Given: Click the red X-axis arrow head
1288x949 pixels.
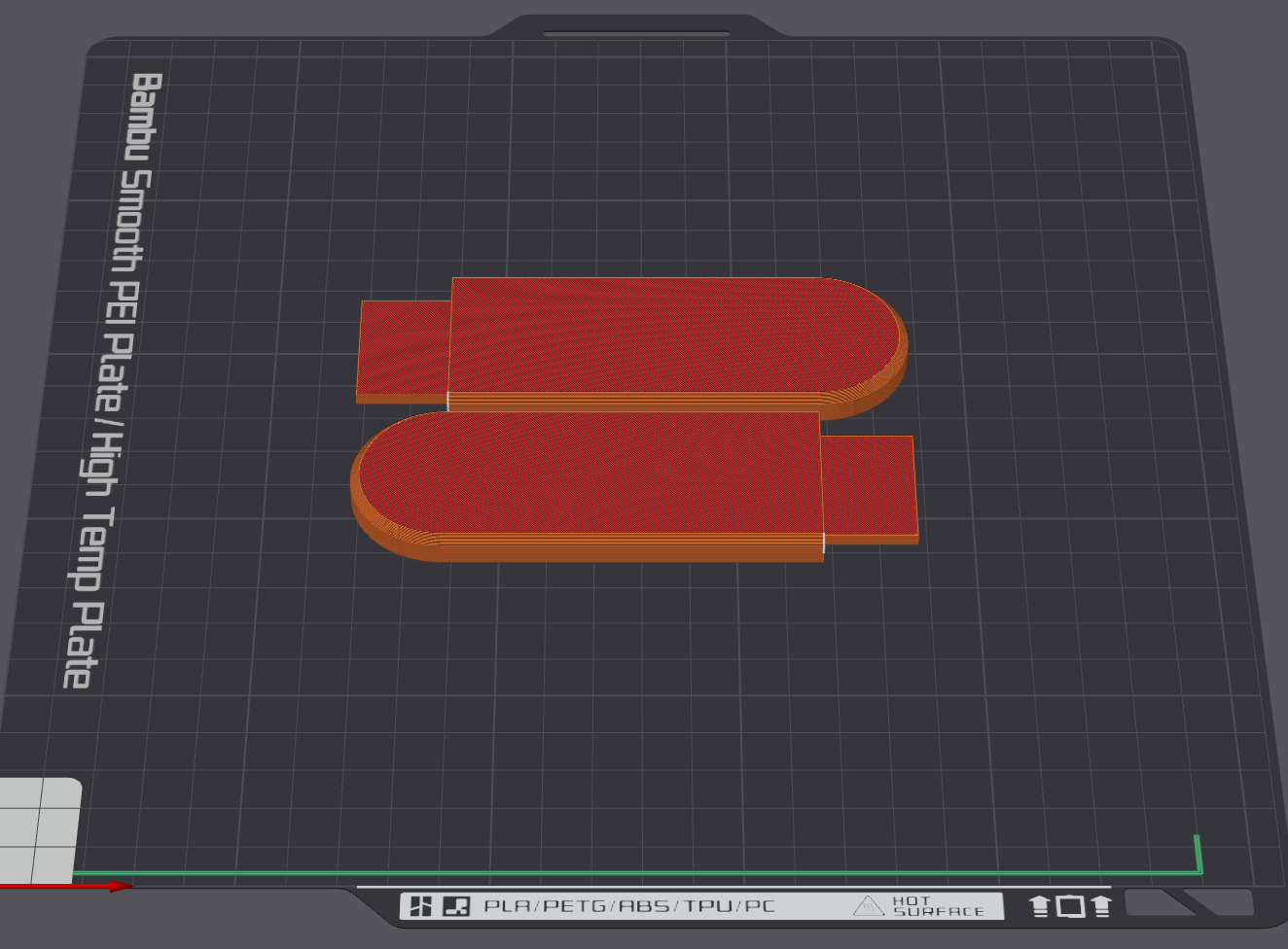Looking at the screenshot, I should (121, 886).
